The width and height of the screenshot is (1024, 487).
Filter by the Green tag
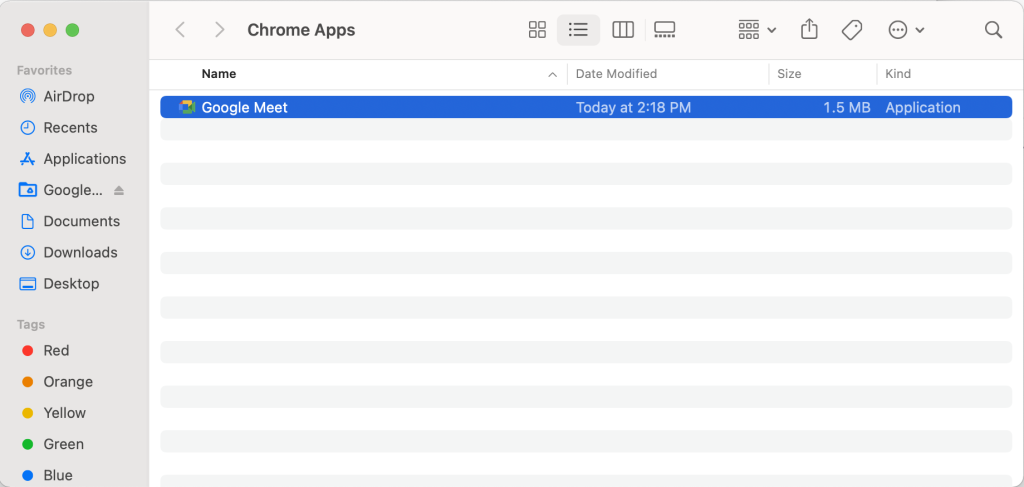pyautogui.click(x=63, y=445)
